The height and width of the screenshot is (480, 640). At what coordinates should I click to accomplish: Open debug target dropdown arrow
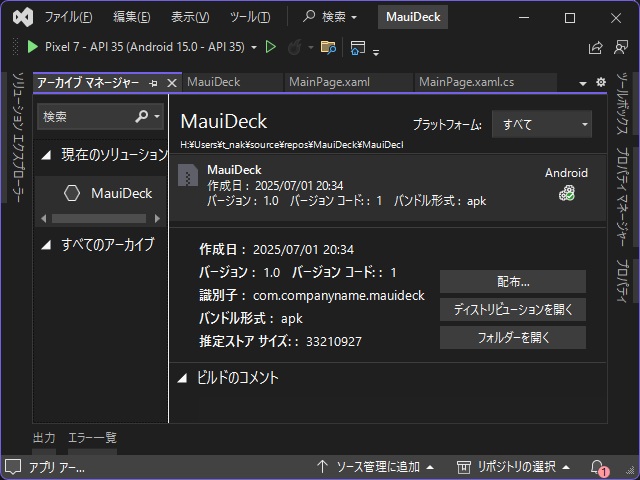pyautogui.click(x=254, y=48)
